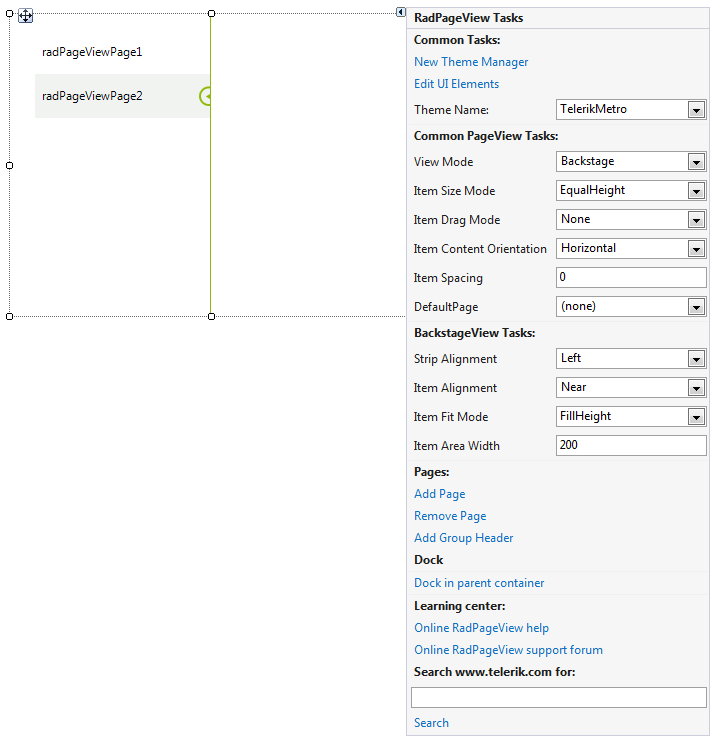728x748 pixels.
Task: Open the Strip Alignment dropdown
Action: (x=696, y=359)
